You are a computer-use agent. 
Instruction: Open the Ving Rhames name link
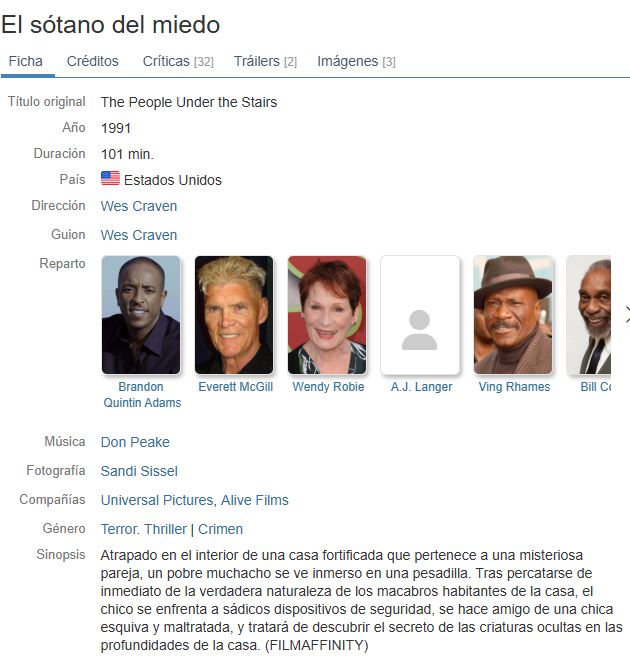click(x=514, y=387)
